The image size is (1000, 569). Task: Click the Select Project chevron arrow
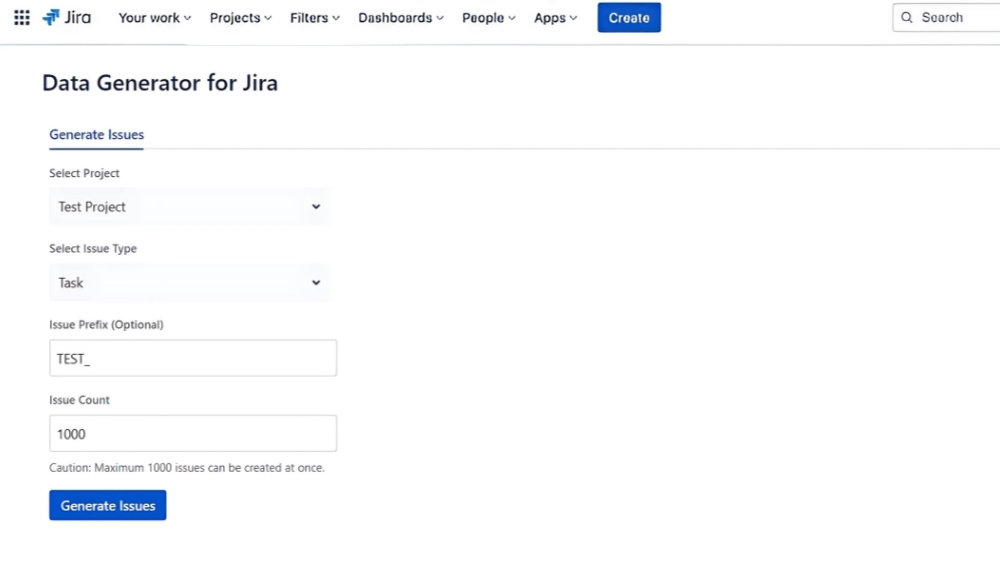point(316,207)
